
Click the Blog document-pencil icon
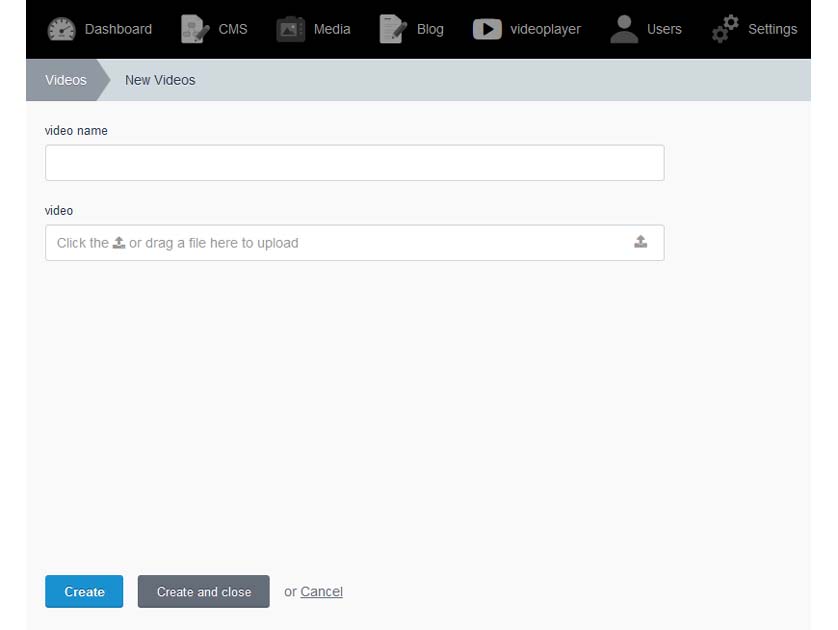click(393, 29)
